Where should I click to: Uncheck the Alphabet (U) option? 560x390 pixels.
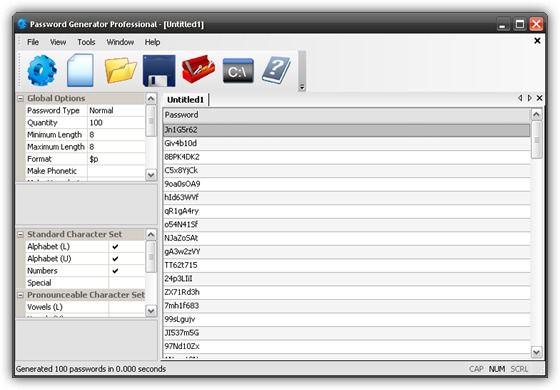(115, 259)
